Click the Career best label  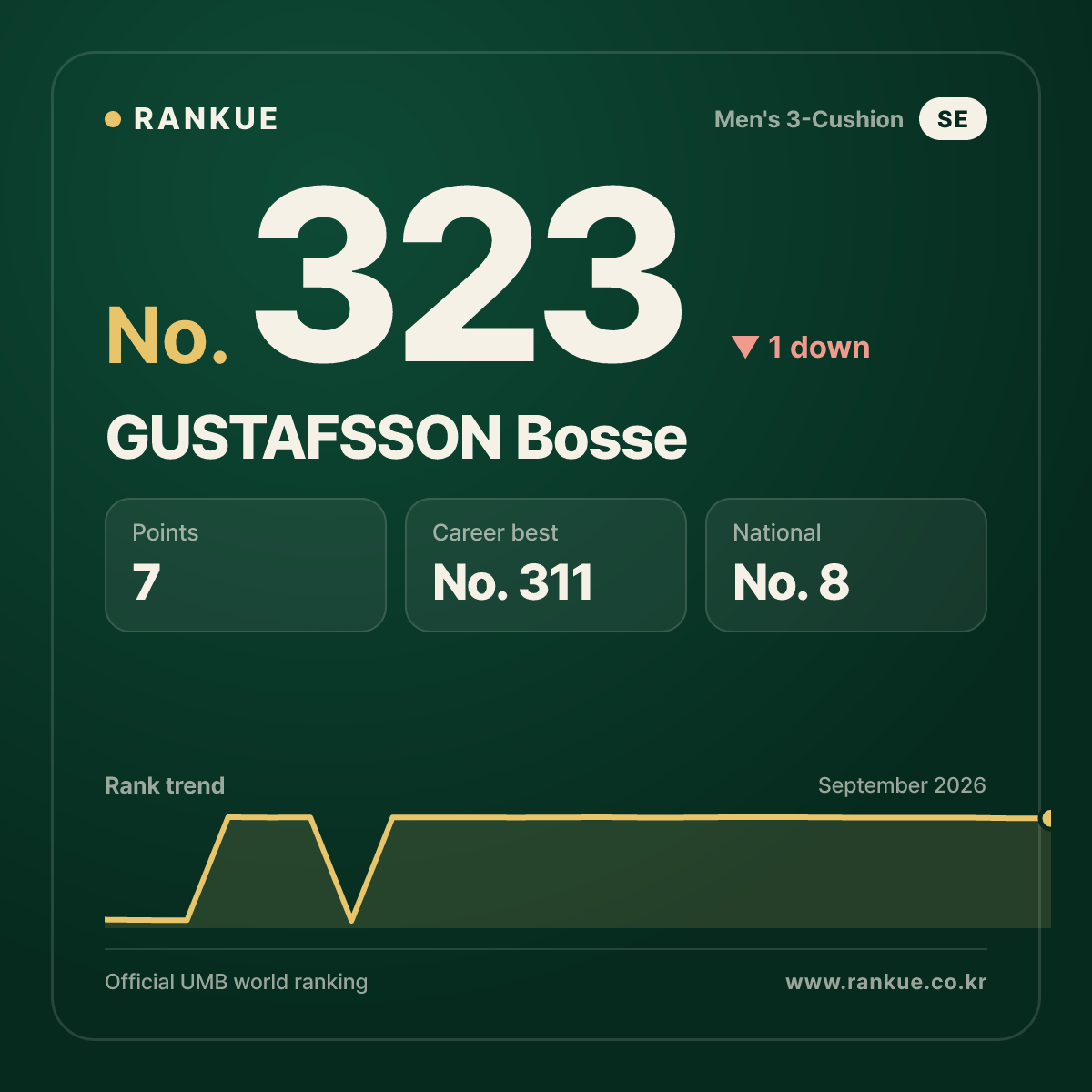tap(495, 532)
